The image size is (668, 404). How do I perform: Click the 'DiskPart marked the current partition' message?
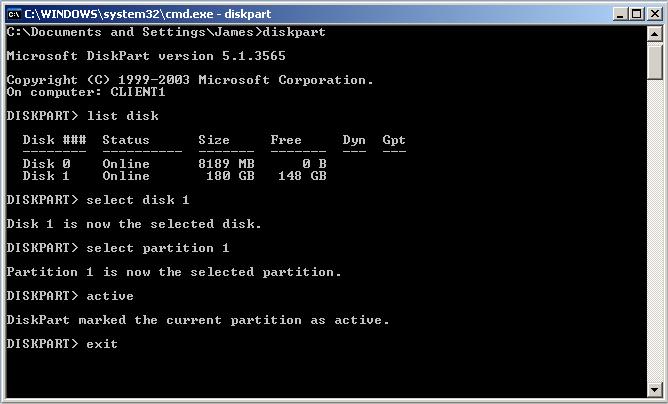click(x=198, y=320)
